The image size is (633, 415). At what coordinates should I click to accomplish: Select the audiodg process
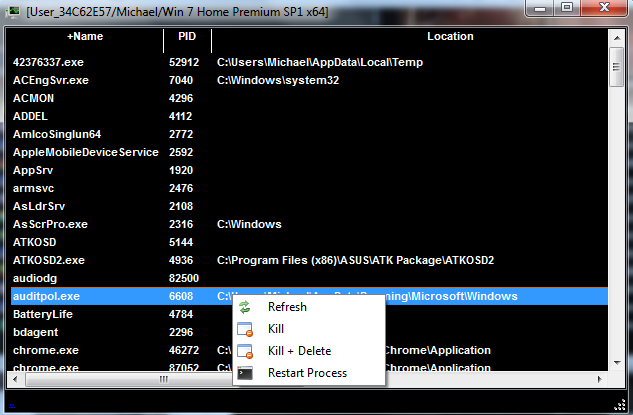click(35, 279)
